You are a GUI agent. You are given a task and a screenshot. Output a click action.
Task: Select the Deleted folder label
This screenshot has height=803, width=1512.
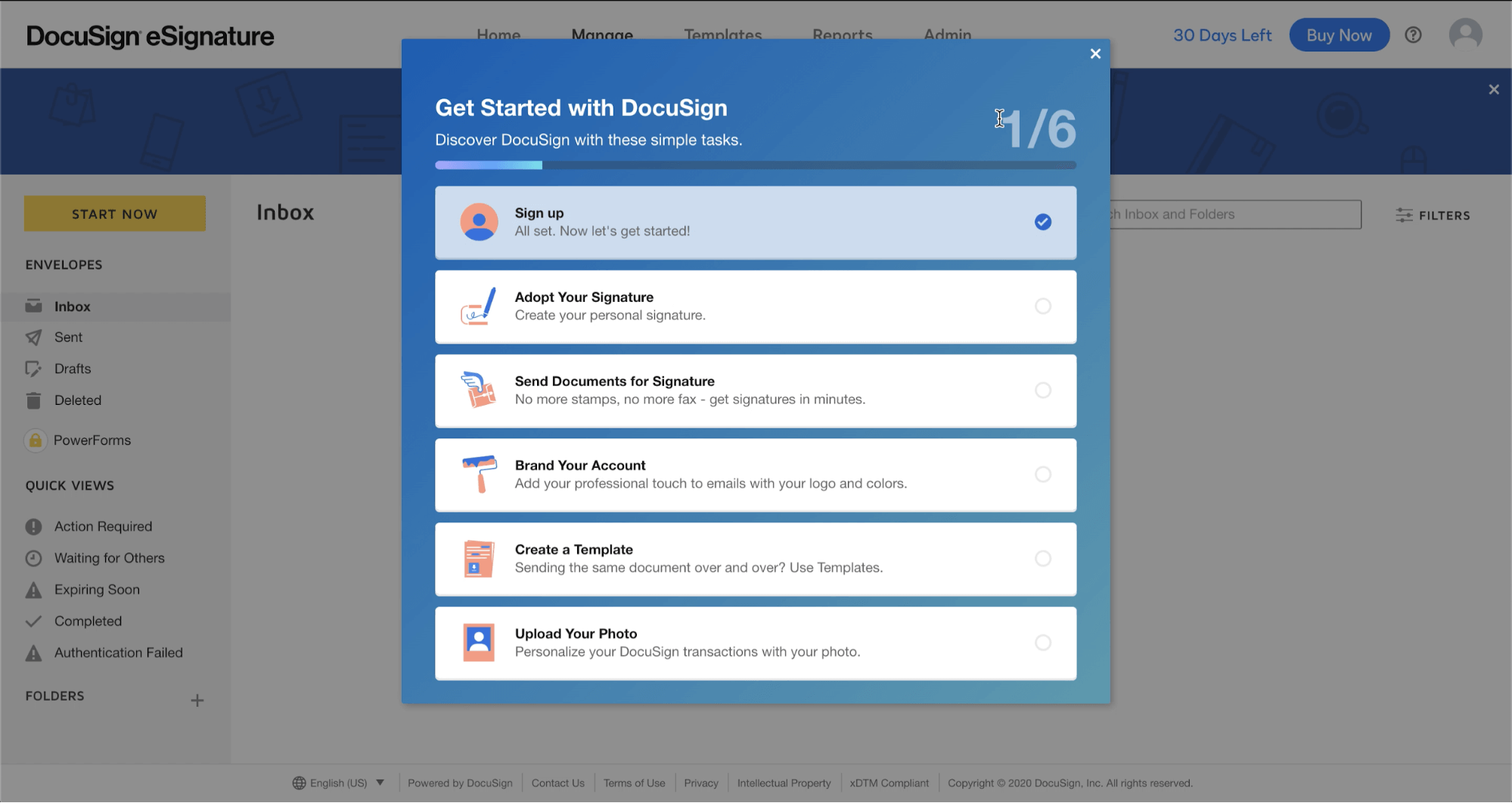(x=78, y=400)
